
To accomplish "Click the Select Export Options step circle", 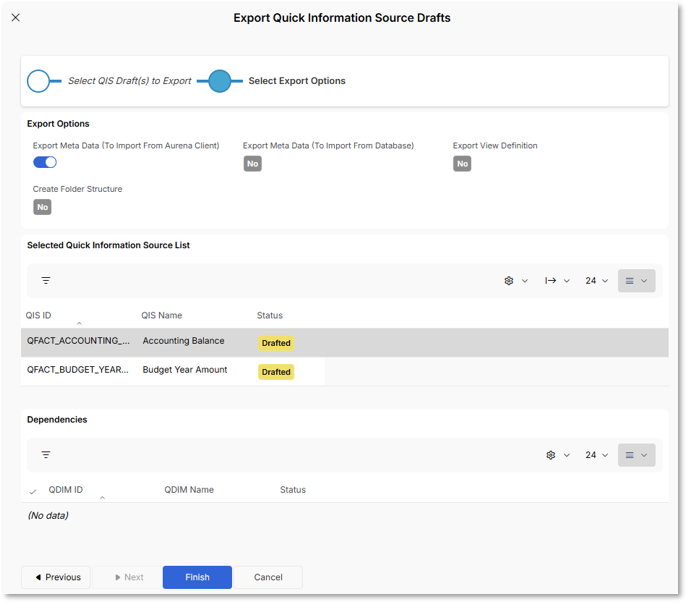I will click(x=220, y=81).
